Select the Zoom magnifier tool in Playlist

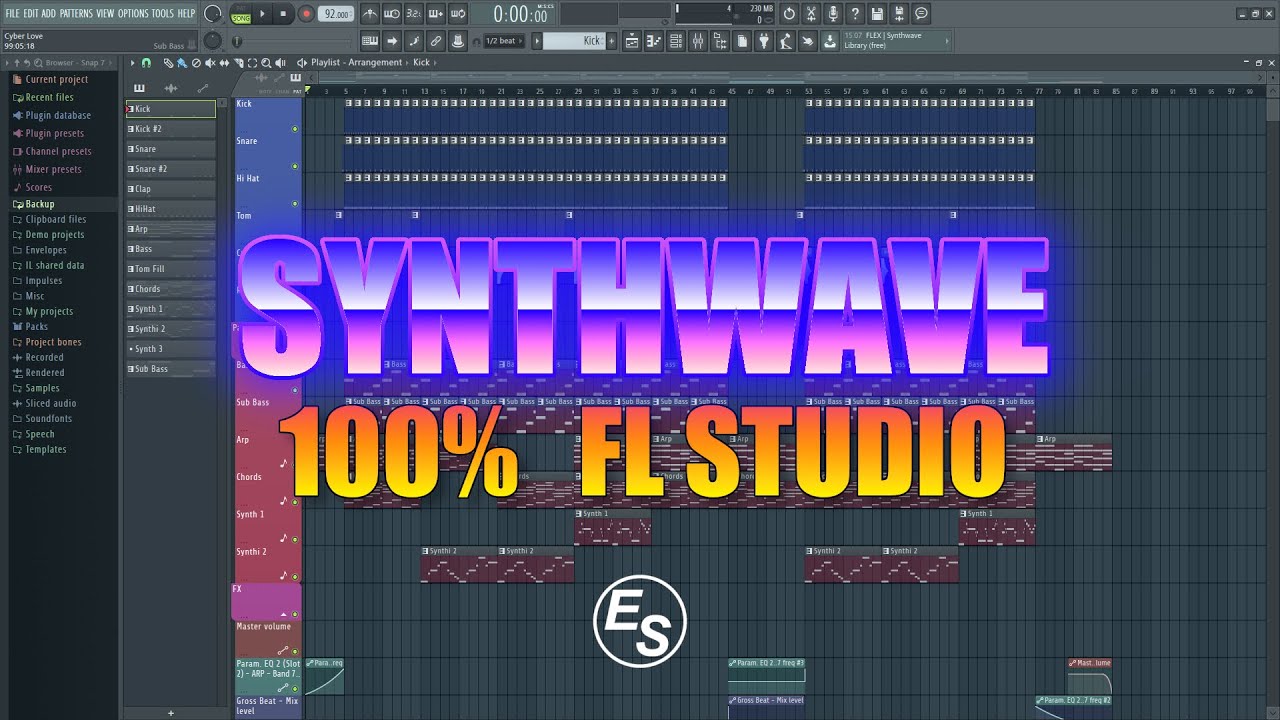266,62
